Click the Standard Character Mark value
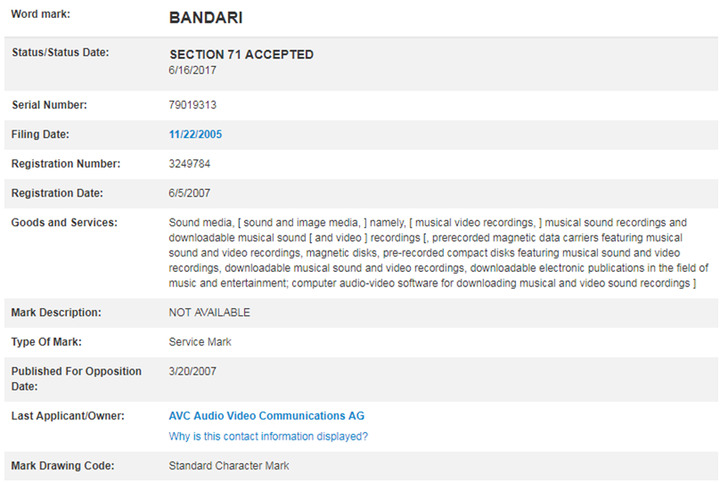The height and width of the screenshot is (482, 720). [x=229, y=466]
